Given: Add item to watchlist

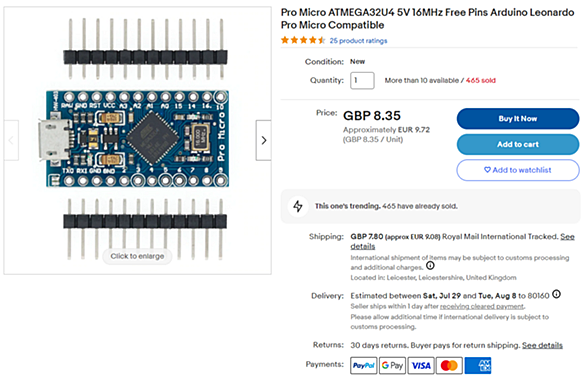Looking at the screenshot, I should 518,170.
